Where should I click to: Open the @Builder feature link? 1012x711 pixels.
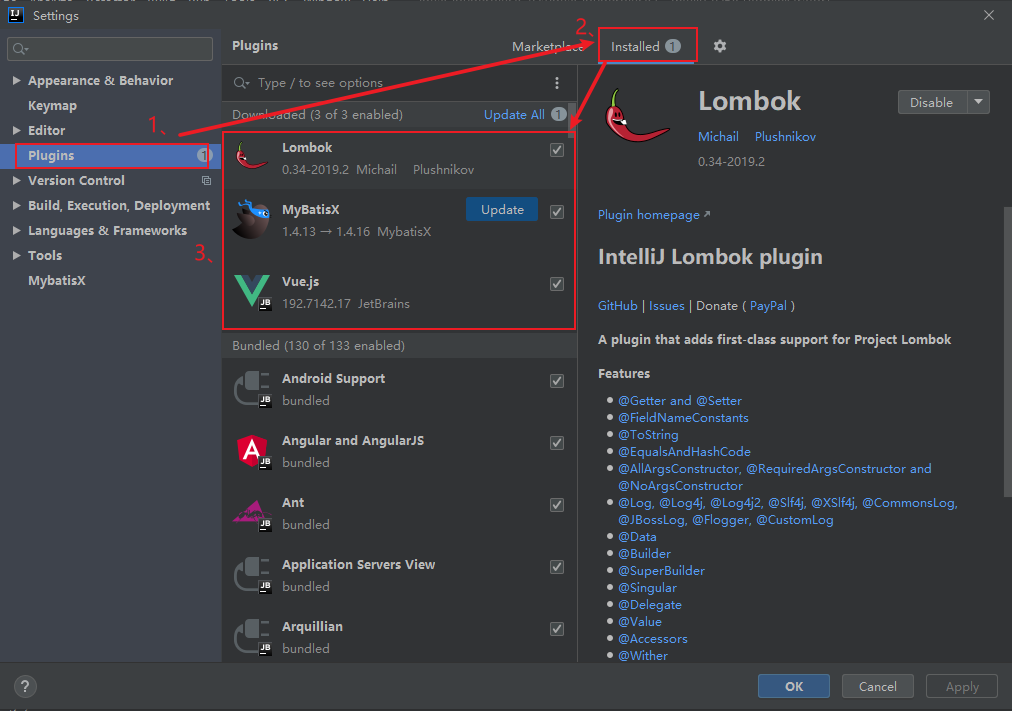pyautogui.click(x=644, y=554)
